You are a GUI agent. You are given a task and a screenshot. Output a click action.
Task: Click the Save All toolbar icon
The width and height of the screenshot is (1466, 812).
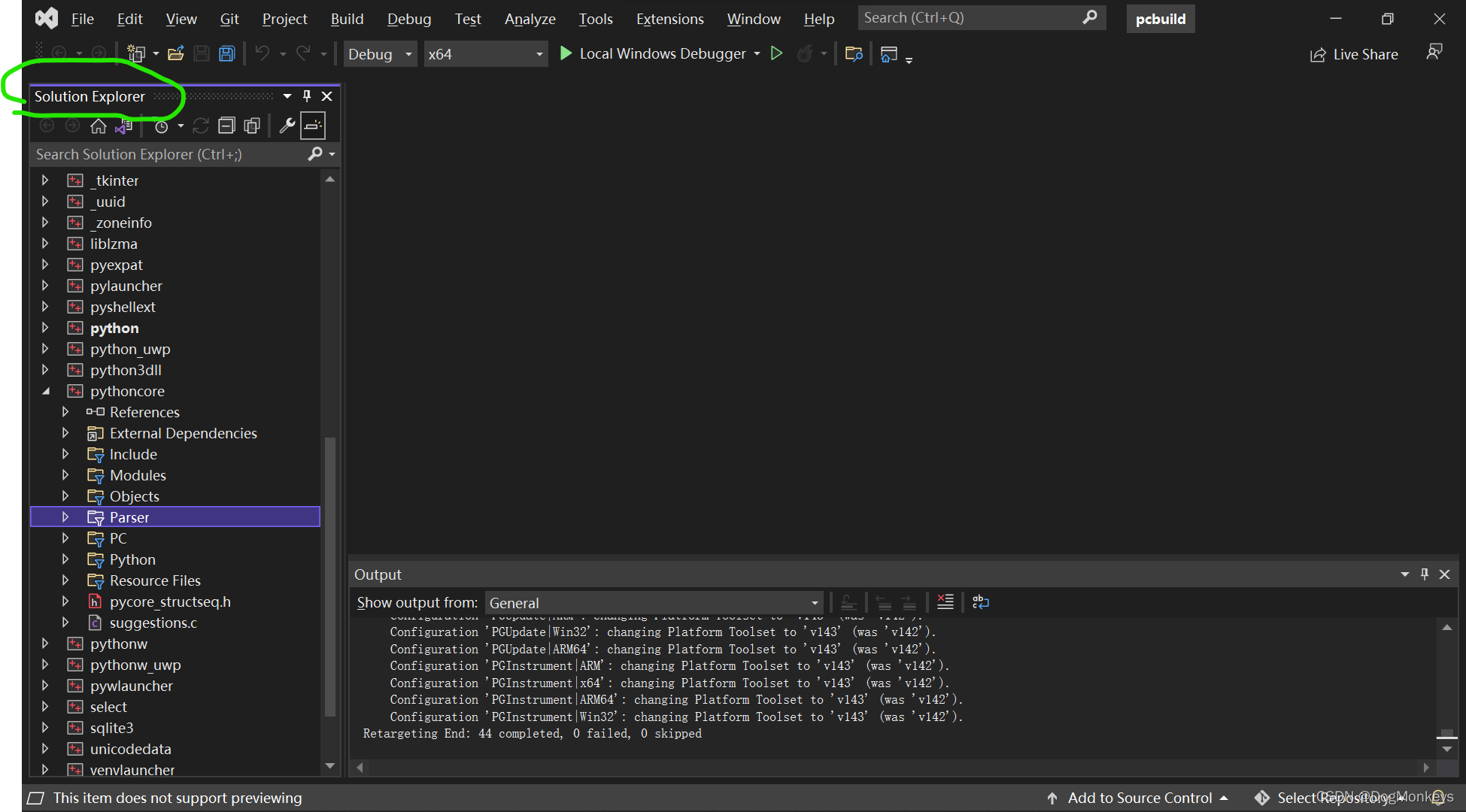(x=226, y=53)
